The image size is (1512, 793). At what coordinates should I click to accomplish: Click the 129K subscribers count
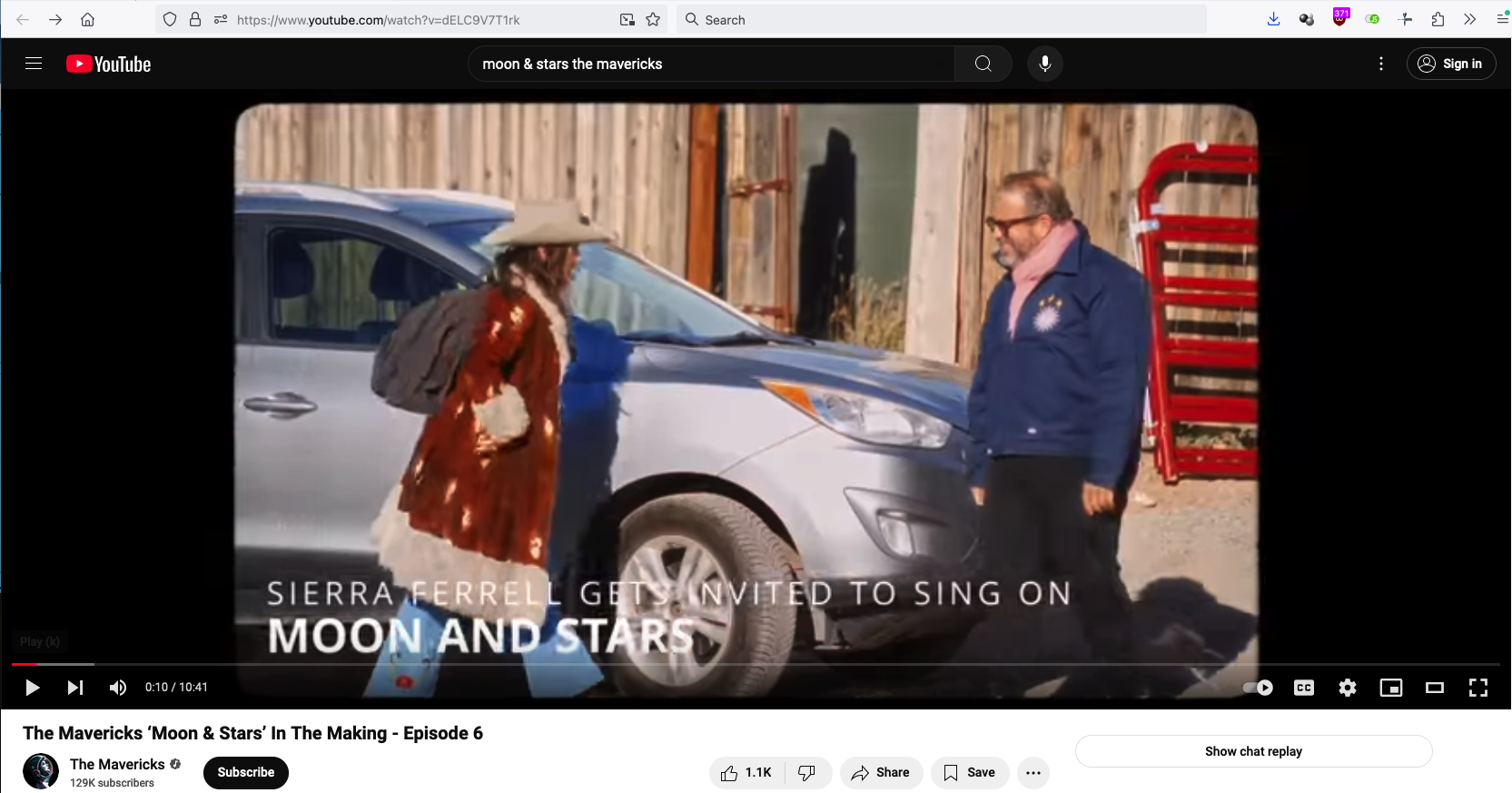[x=112, y=783]
